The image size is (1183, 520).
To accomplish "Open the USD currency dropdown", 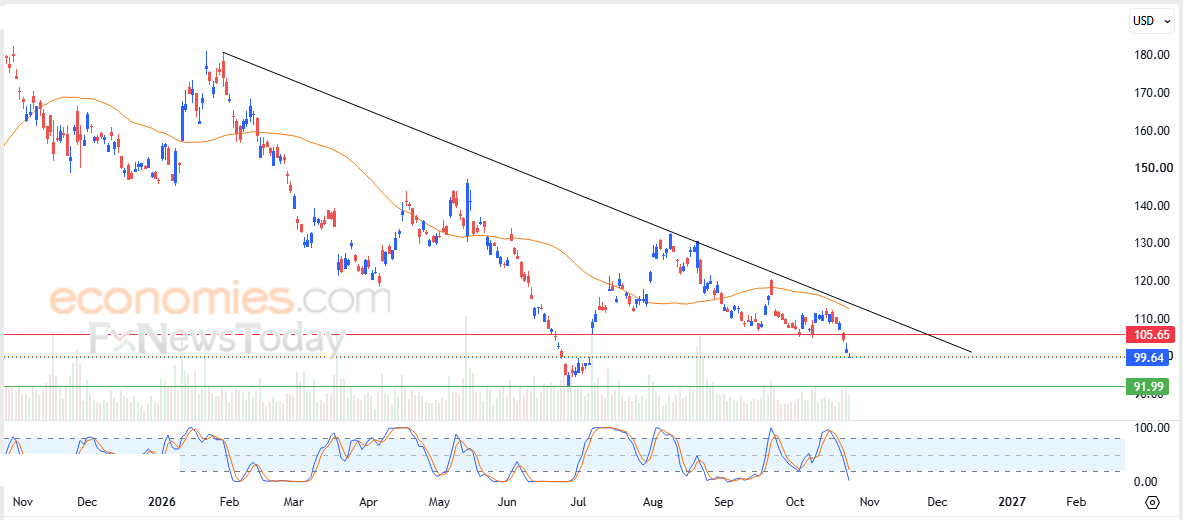I will coord(1153,21).
